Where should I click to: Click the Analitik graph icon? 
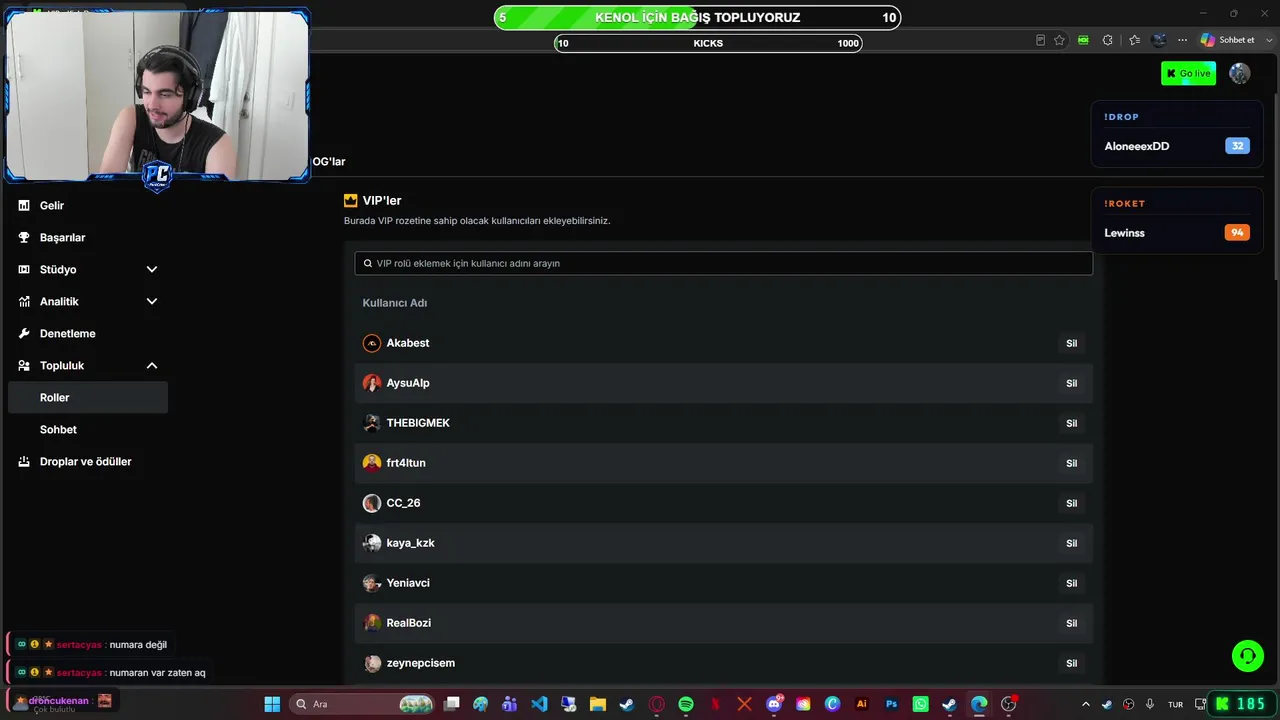pyautogui.click(x=24, y=301)
